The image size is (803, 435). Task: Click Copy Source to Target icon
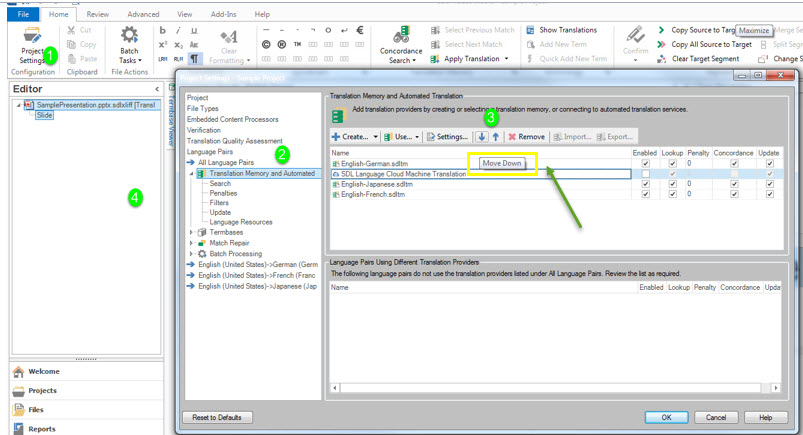pyautogui.click(x=661, y=30)
